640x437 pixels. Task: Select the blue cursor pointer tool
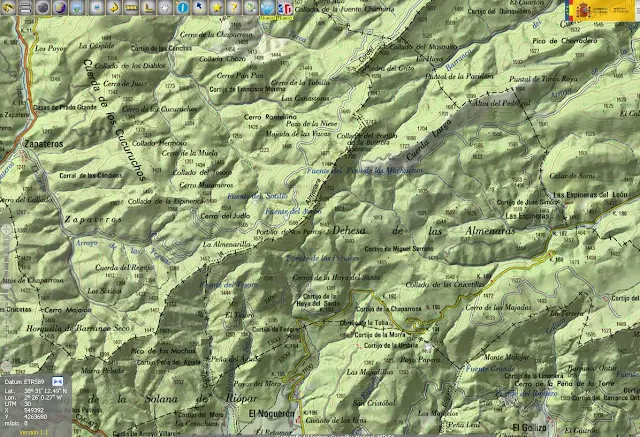[x=200, y=7]
